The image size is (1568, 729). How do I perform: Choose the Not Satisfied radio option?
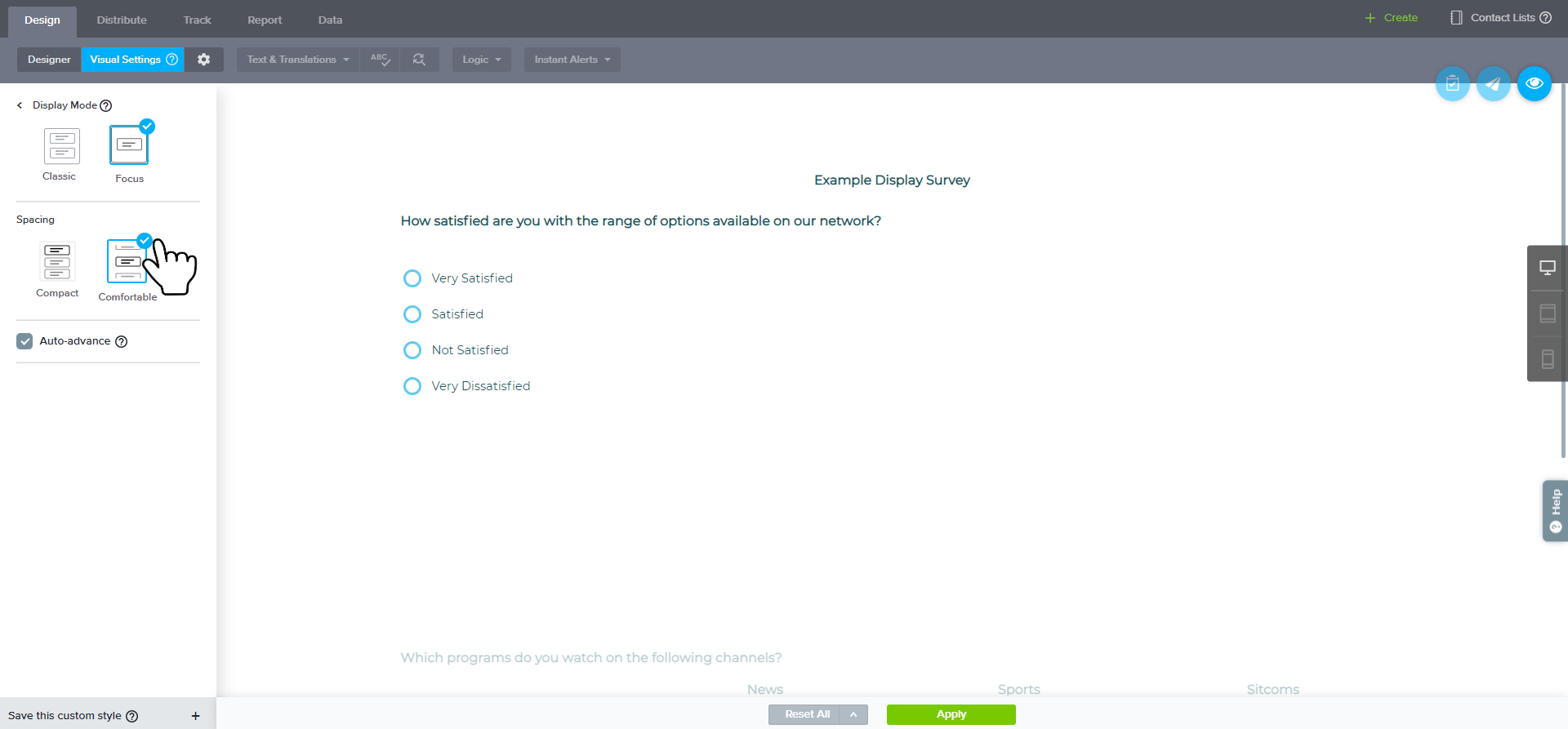pos(412,350)
